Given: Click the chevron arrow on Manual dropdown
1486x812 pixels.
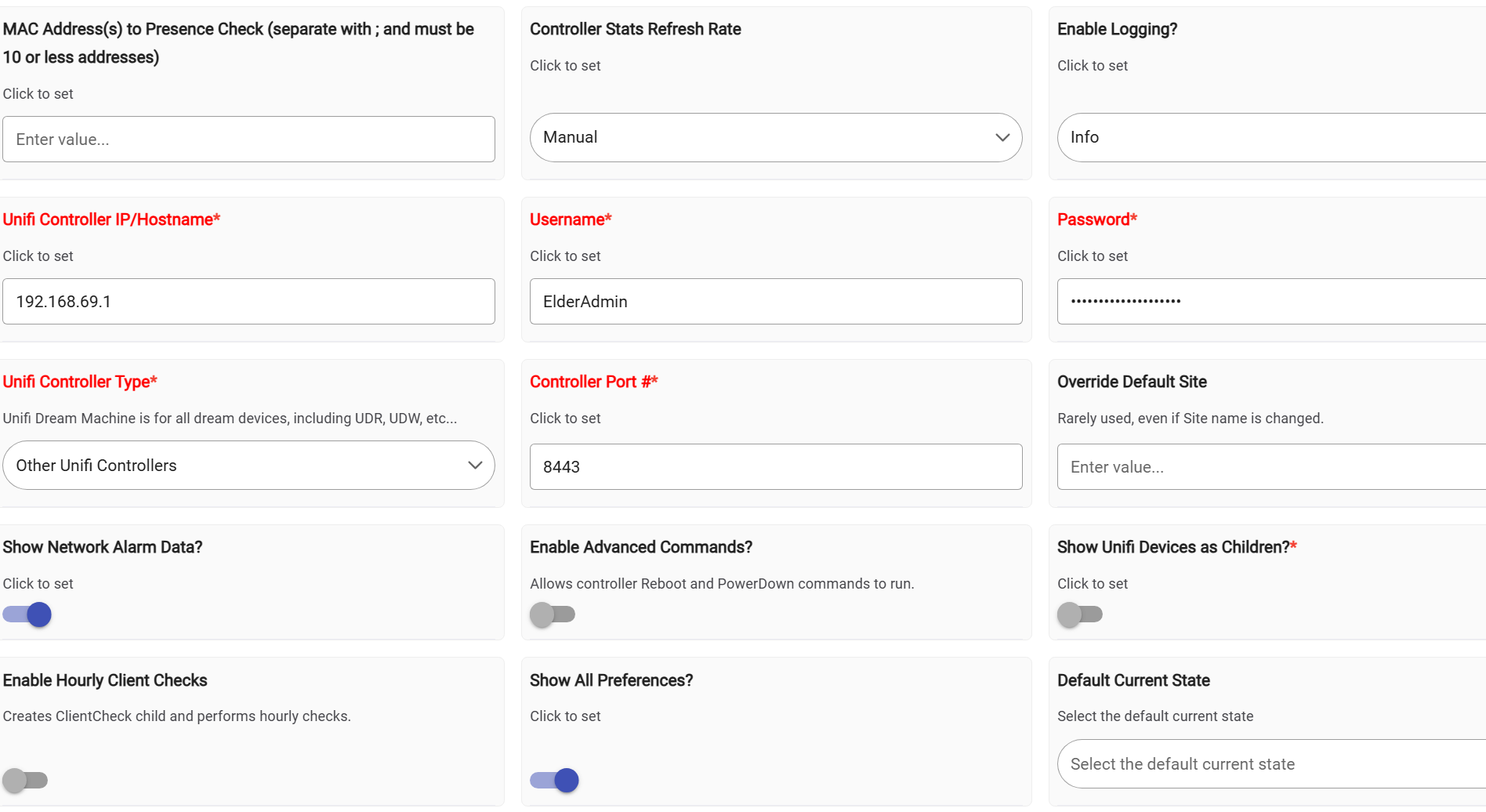Looking at the screenshot, I should [x=1002, y=138].
